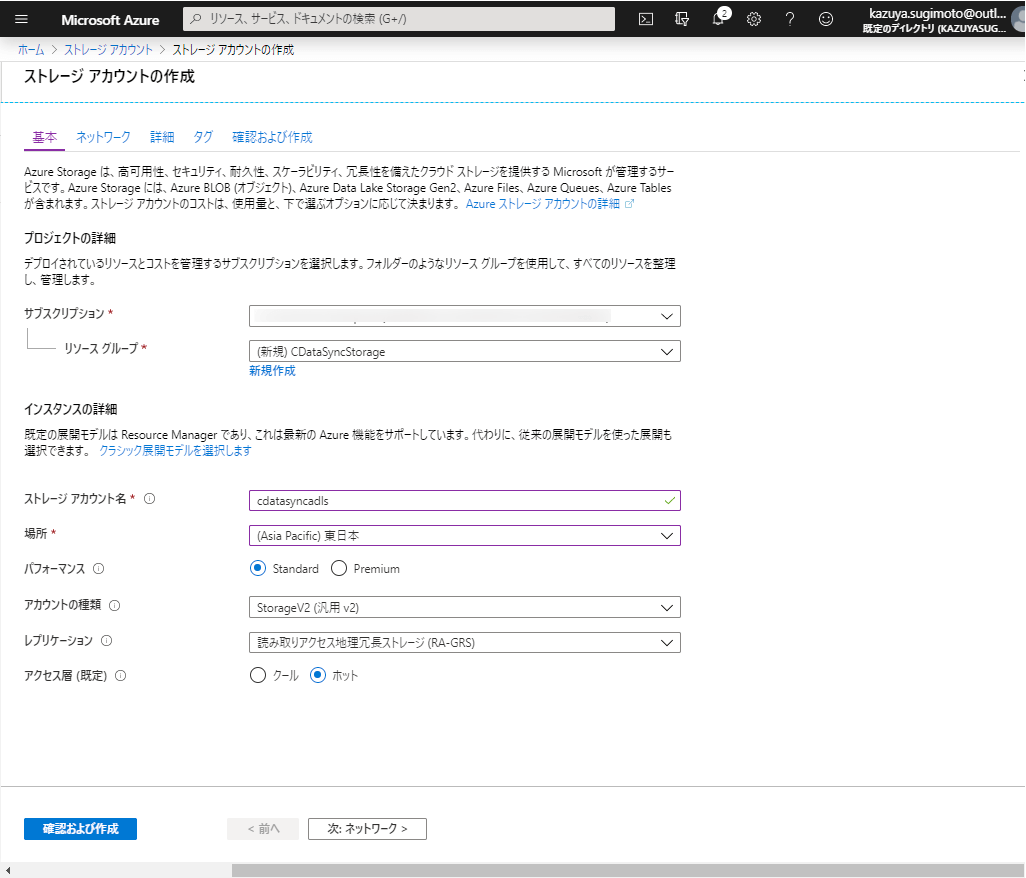
Task: Click info icon beside ストレージ アカウント名
Action: 150,499
